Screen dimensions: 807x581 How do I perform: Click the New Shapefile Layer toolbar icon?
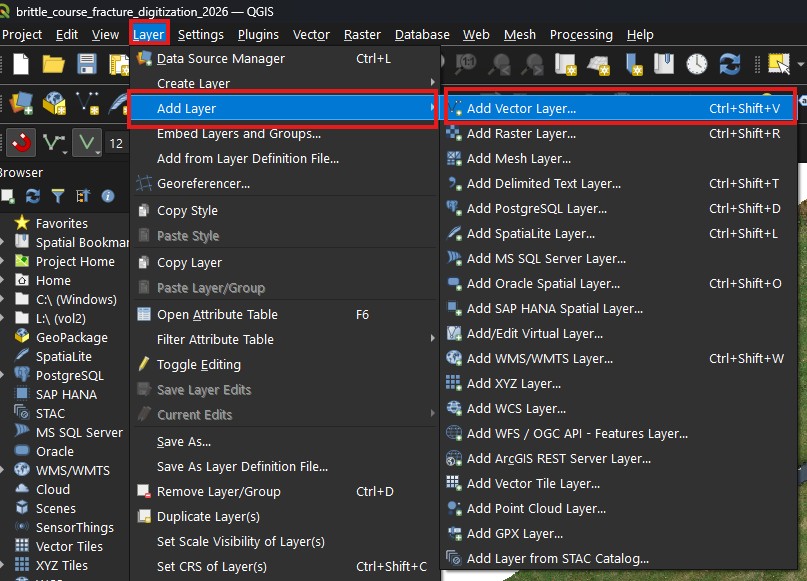[x=87, y=103]
